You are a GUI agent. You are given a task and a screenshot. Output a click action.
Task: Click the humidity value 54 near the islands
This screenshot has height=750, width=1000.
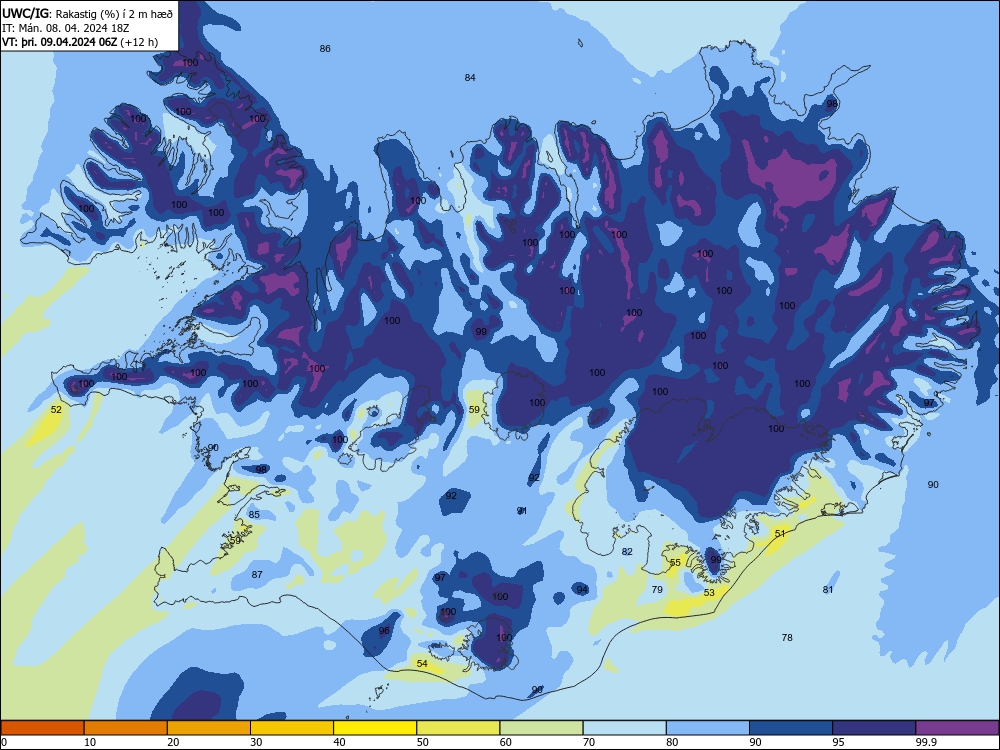tap(422, 664)
